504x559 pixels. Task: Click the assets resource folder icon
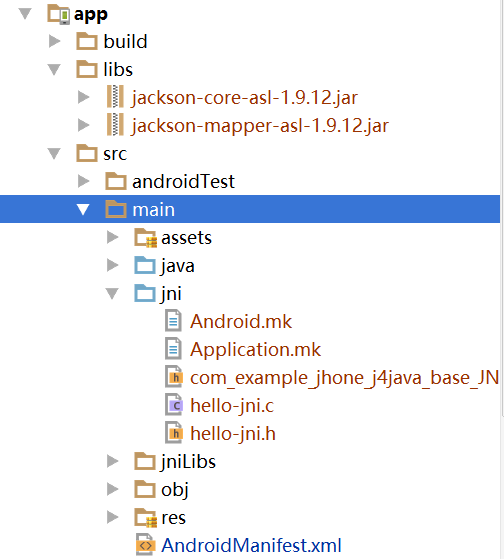[145, 237]
